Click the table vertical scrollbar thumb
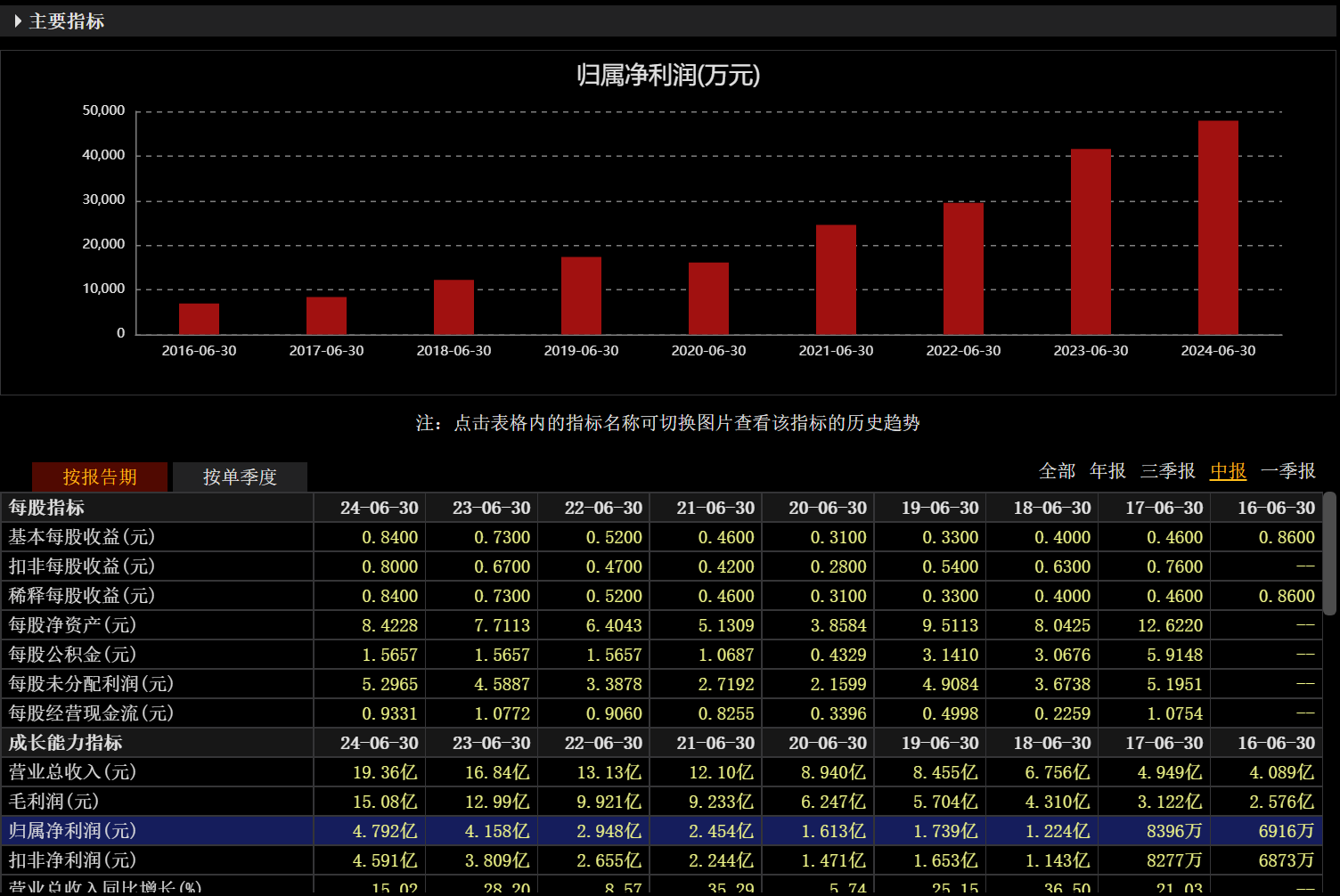The image size is (1340, 896). [1329, 553]
